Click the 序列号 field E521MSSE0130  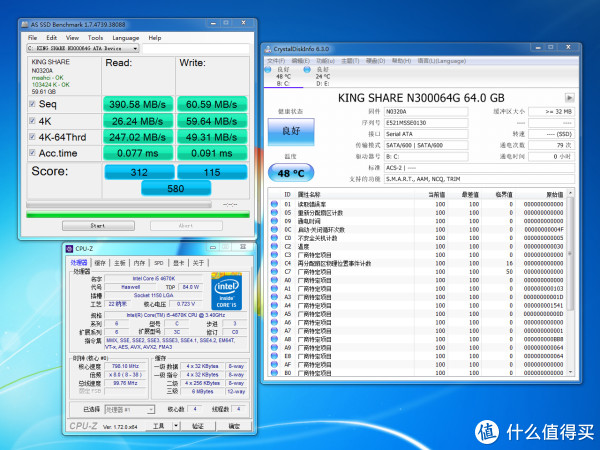coord(426,123)
